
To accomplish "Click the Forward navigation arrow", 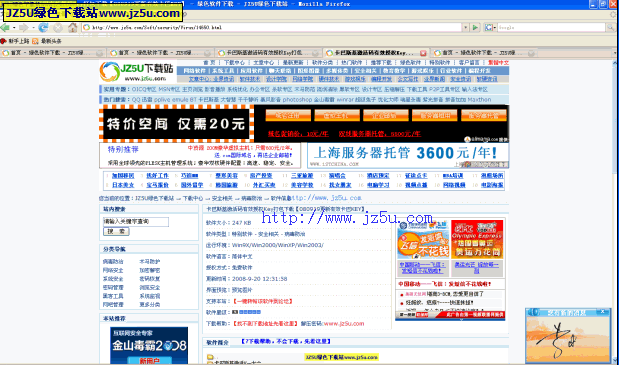I will 23,28.
